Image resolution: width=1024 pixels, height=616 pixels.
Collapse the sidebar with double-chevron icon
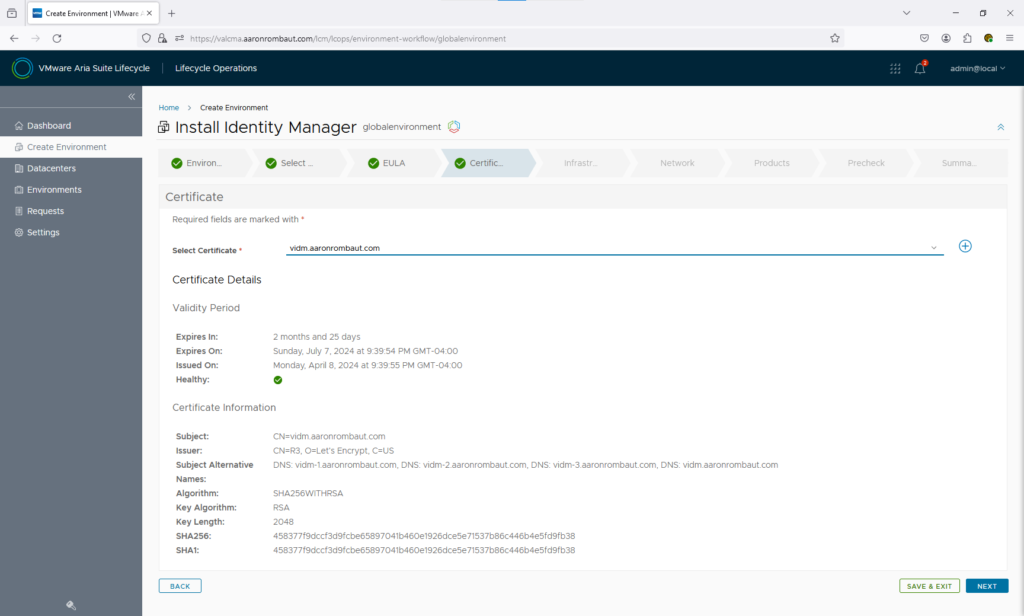[131, 96]
